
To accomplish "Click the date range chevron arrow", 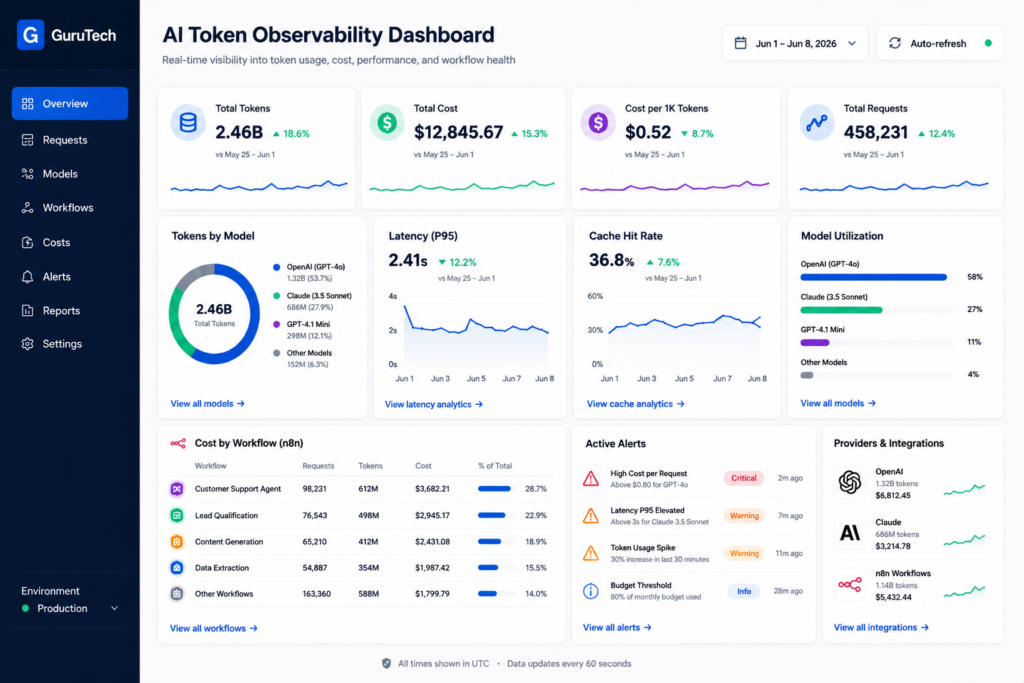I will point(852,43).
